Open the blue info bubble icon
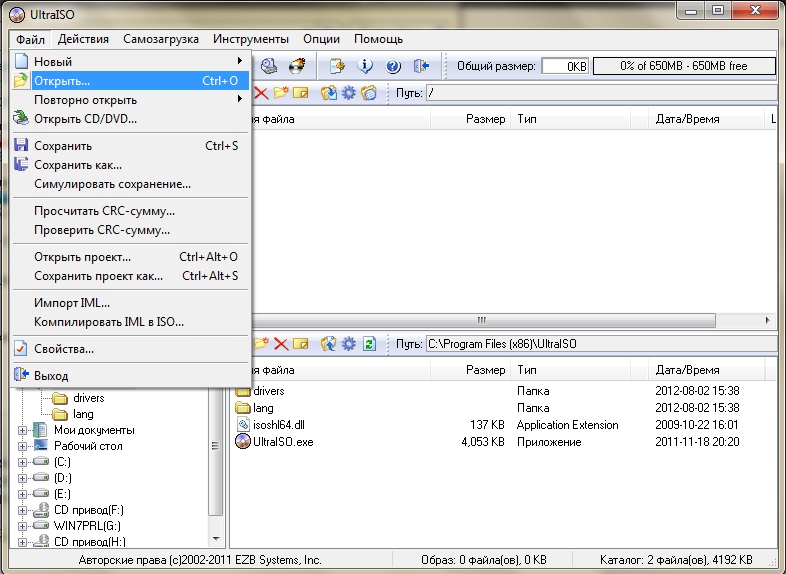 [x=365, y=66]
